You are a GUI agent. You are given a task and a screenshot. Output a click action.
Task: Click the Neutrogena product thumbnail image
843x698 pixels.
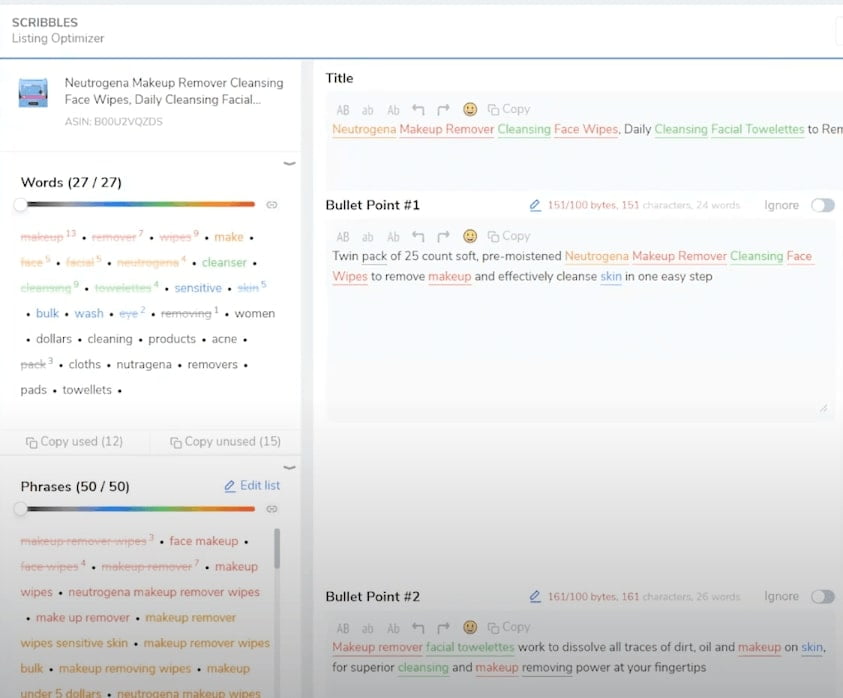(x=33, y=92)
